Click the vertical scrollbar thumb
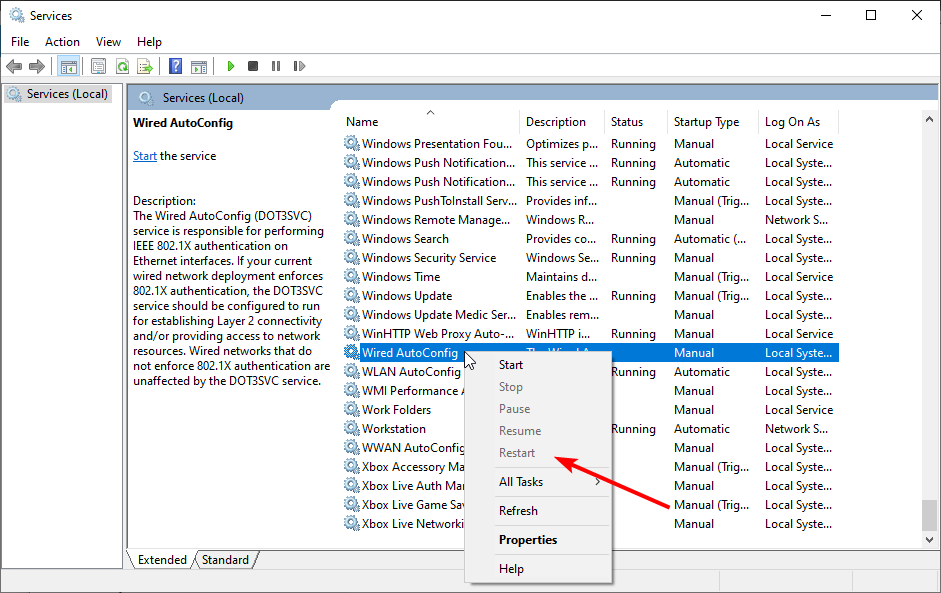Image resolution: width=941 pixels, height=593 pixels. tap(930, 515)
